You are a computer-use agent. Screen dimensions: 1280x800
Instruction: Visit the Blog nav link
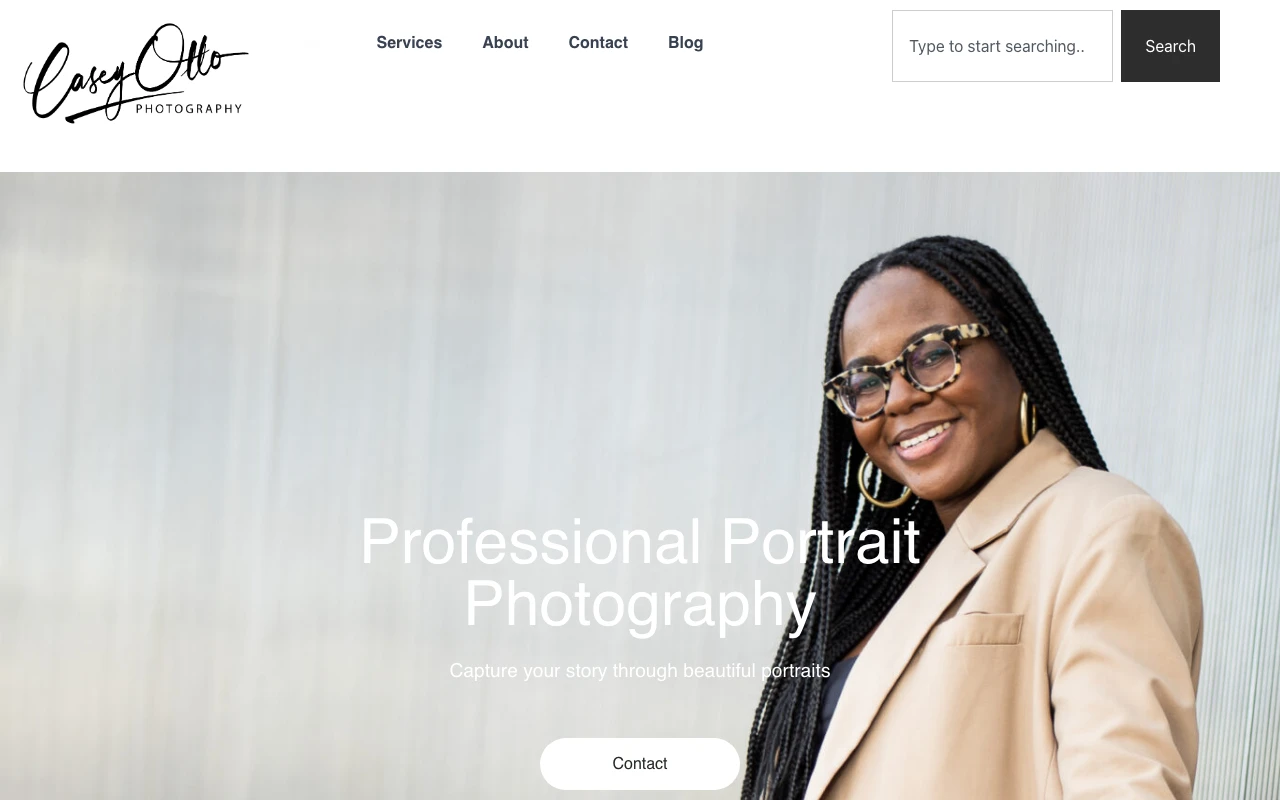tap(685, 42)
